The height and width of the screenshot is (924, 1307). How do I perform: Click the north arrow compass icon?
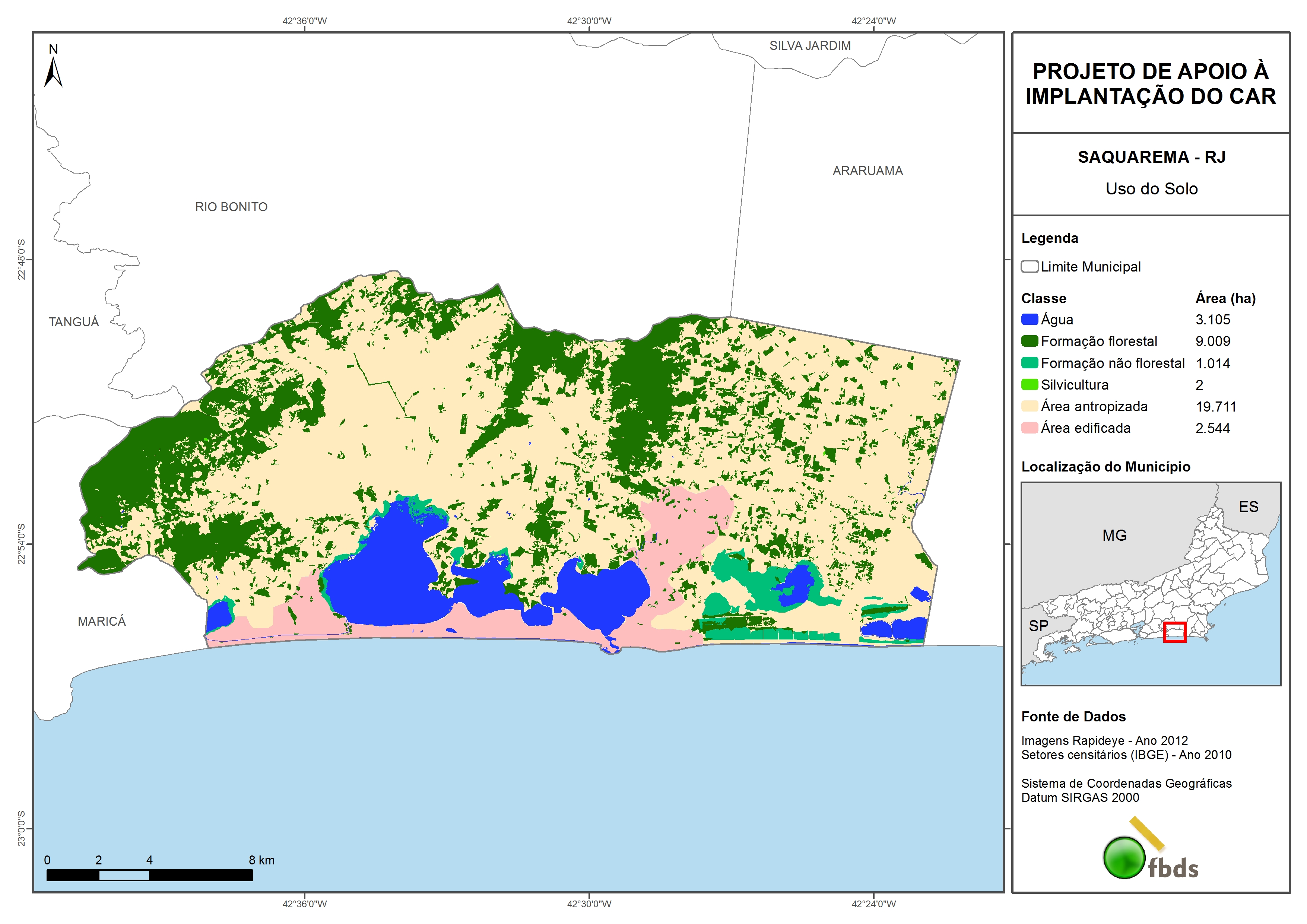(x=53, y=71)
